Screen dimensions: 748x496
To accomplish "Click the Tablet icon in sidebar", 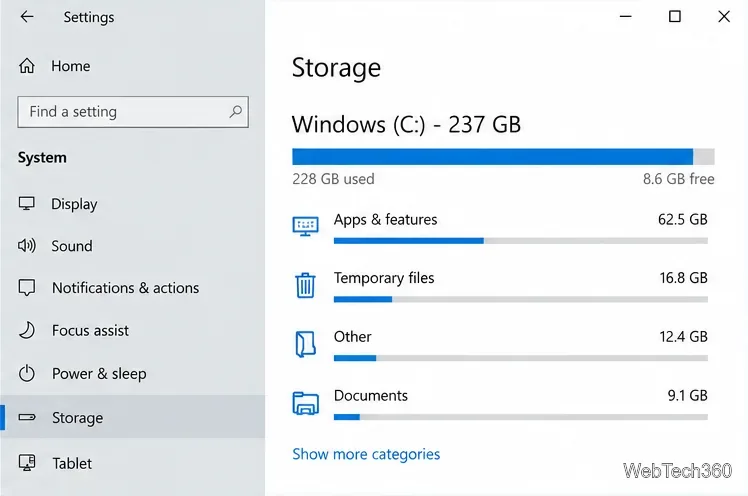I will [x=27, y=463].
